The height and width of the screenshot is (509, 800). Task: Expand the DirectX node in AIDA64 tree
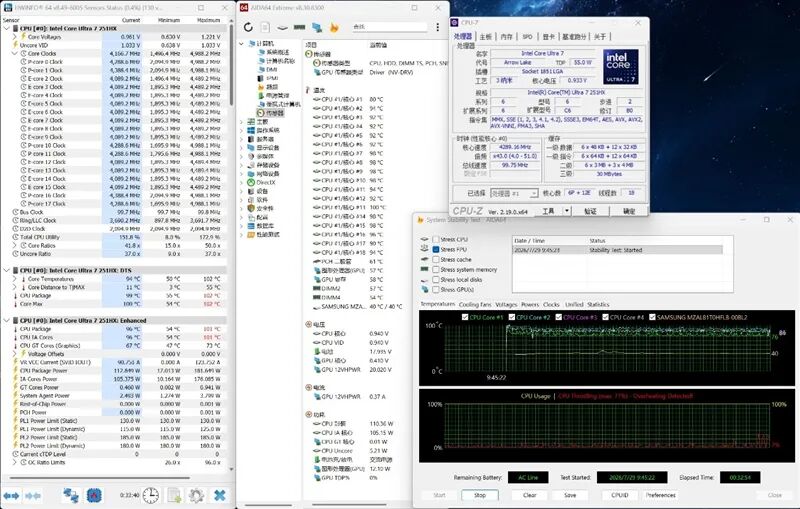coord(242,182)
